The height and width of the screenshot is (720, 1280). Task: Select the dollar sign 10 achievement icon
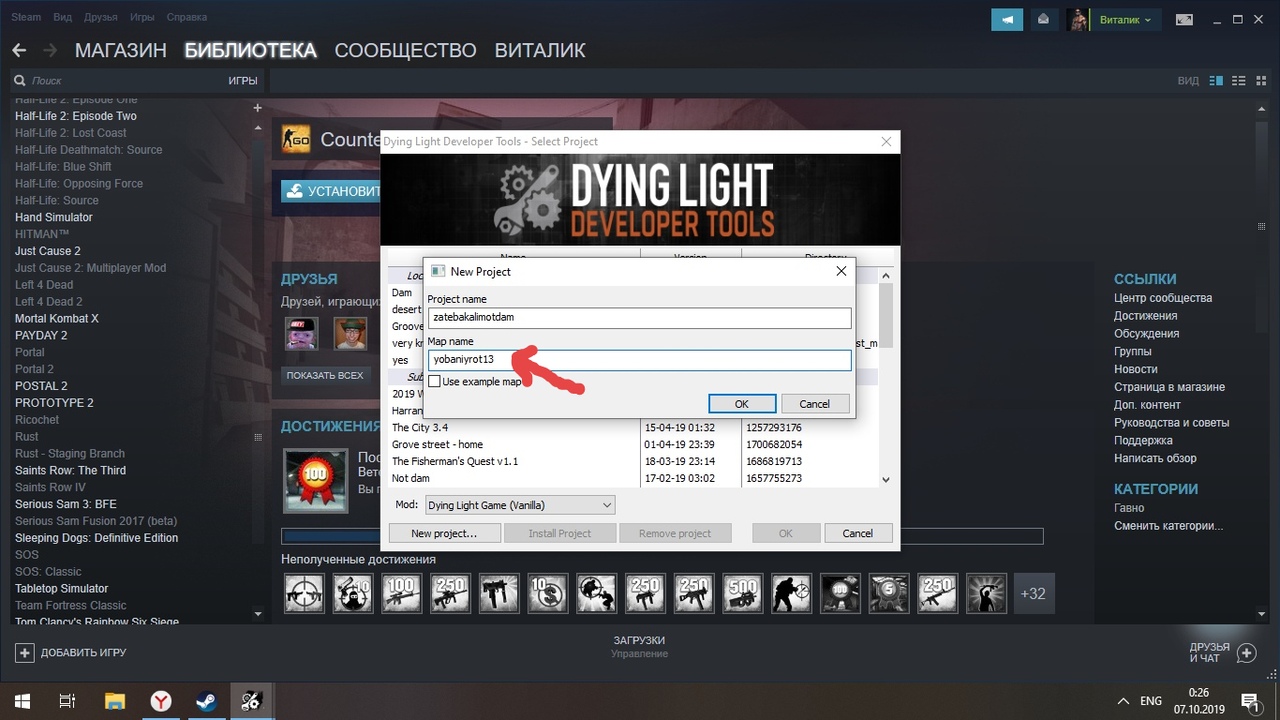547,593
